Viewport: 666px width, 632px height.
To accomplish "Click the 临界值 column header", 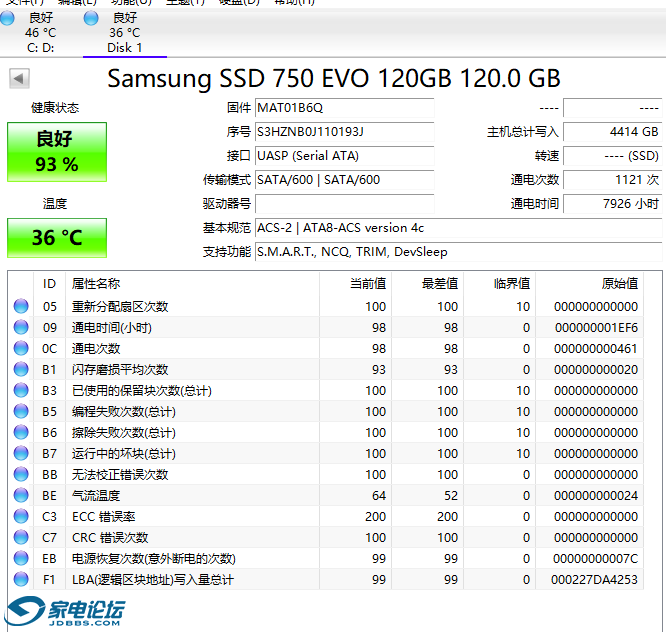I will (500, 283).
